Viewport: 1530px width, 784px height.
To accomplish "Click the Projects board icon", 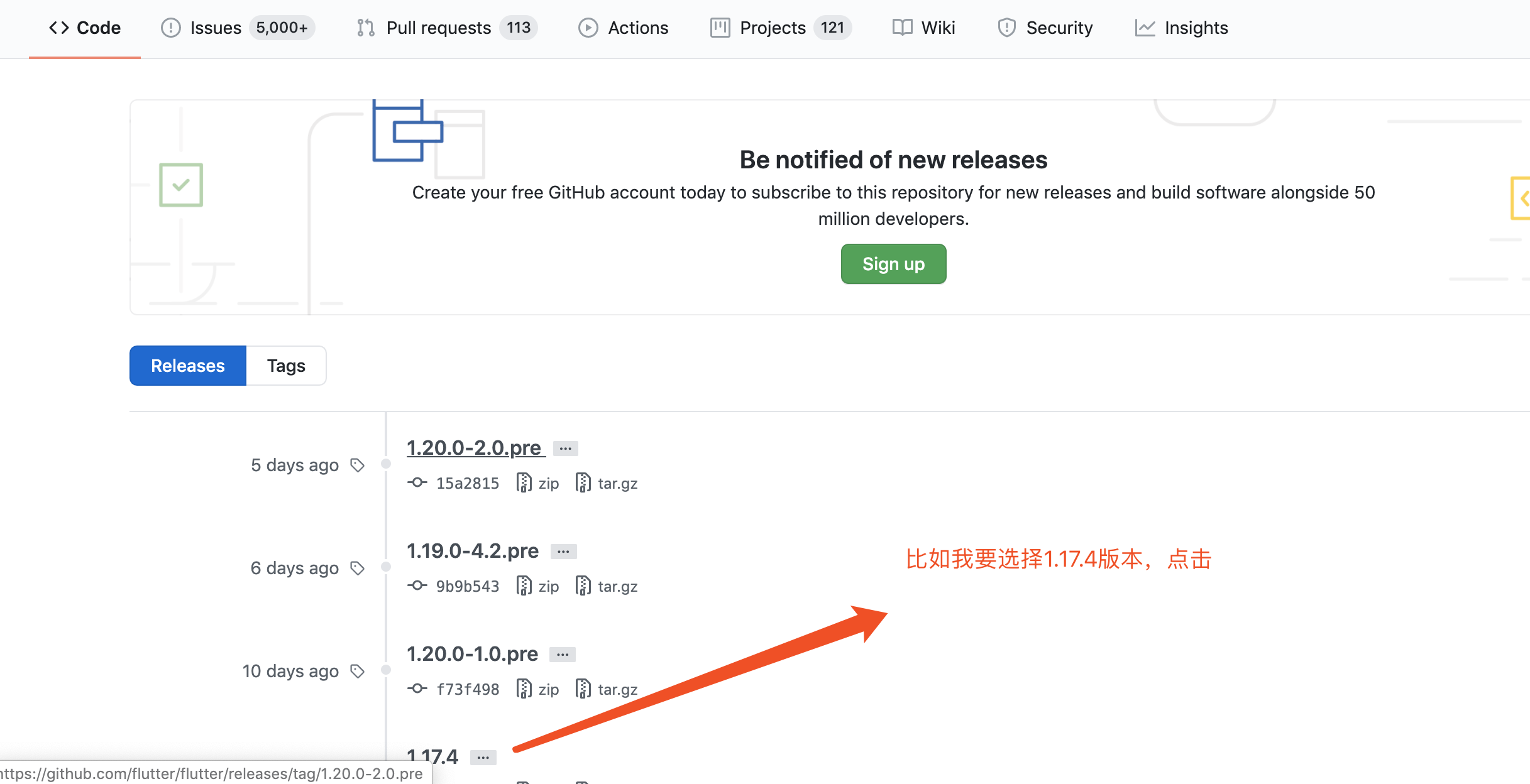I will 720,28.
